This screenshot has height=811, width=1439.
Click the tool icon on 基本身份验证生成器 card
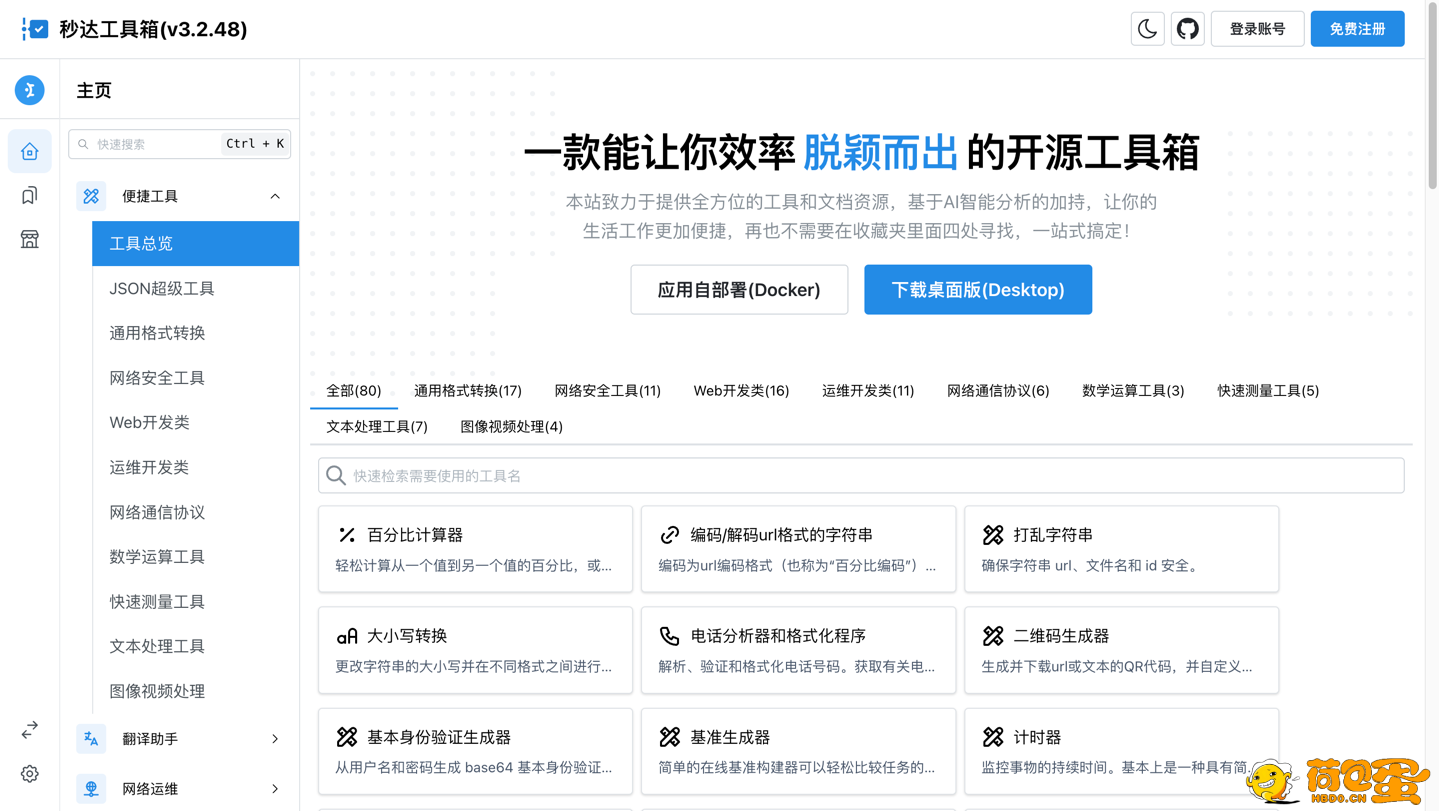tap(347, 737)
